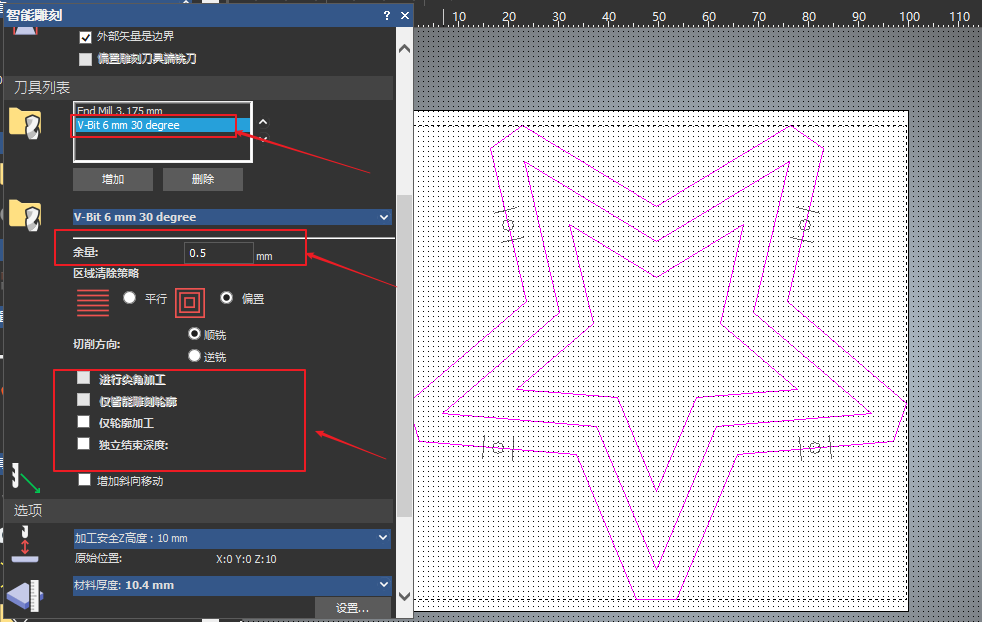Enable 进行尖角加工 checkbox

(83, 378)
